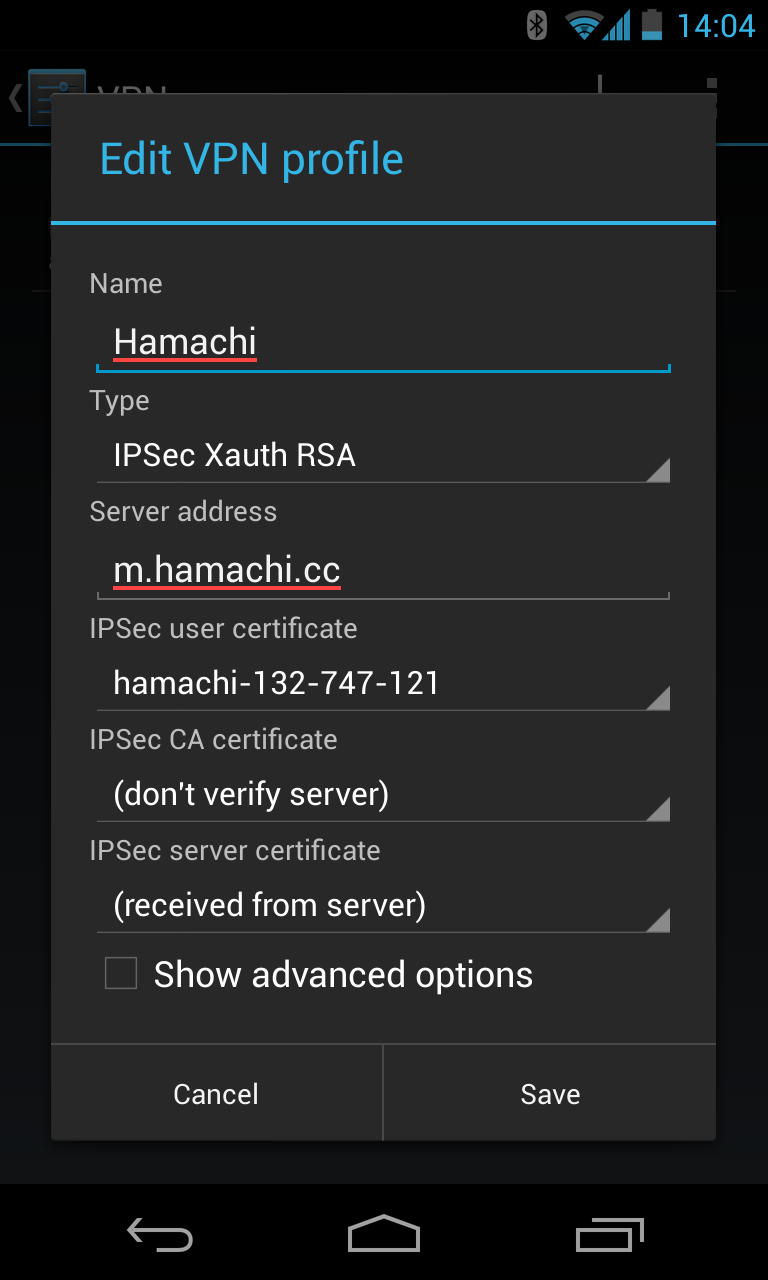Open IPSec server certificate dropdown
The width and height of the screenshot is (768, 1280).
click(x=383, y=906)
